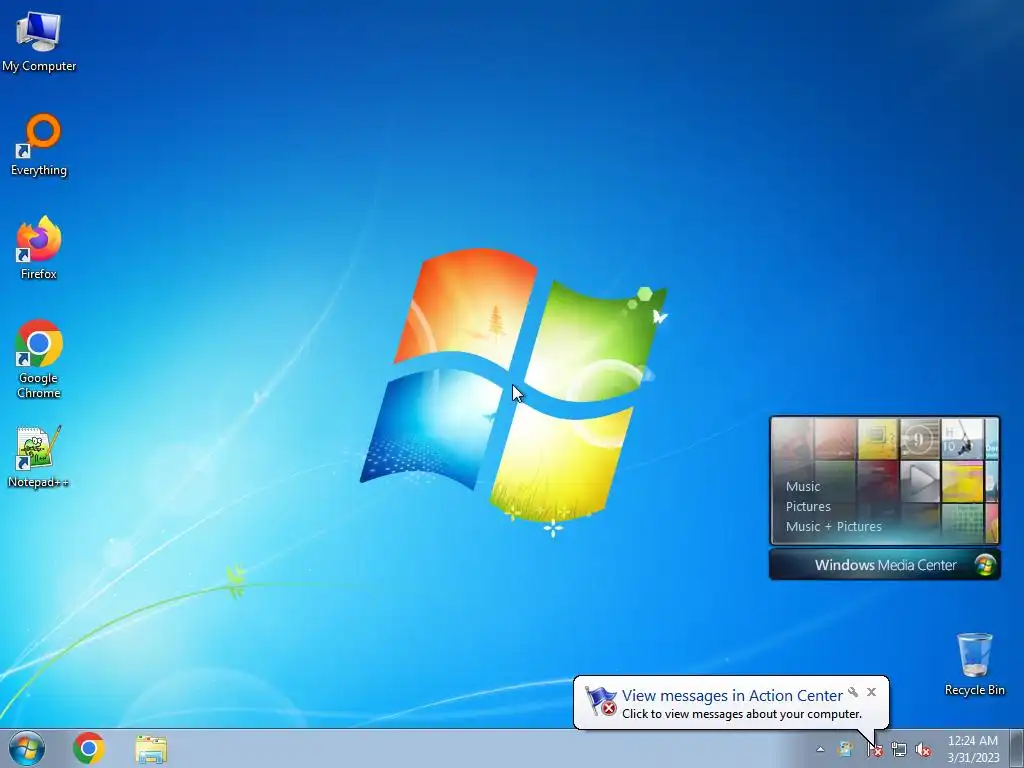Open Pictures in Media Center gadget
Image resolution: width=1024 pixels, height=768 pixels.
pyautogui.click(x=808, y=507)
